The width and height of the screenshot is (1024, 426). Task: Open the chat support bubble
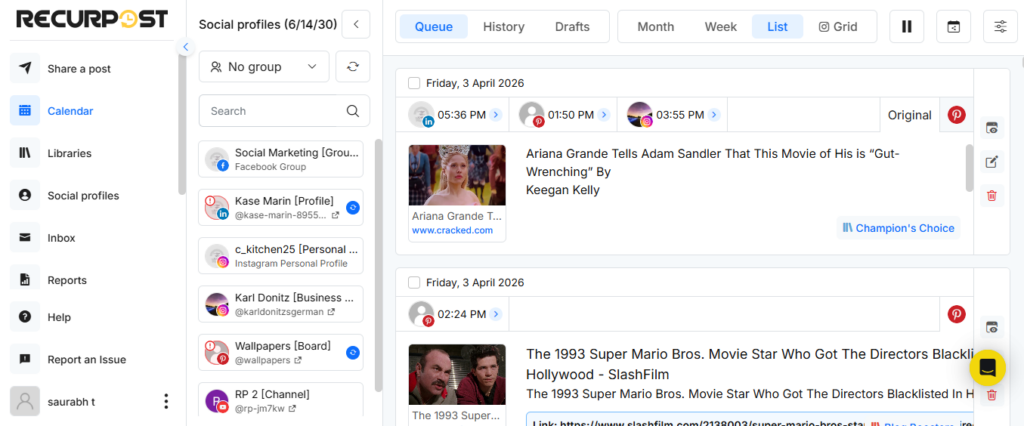coord(987,367)
